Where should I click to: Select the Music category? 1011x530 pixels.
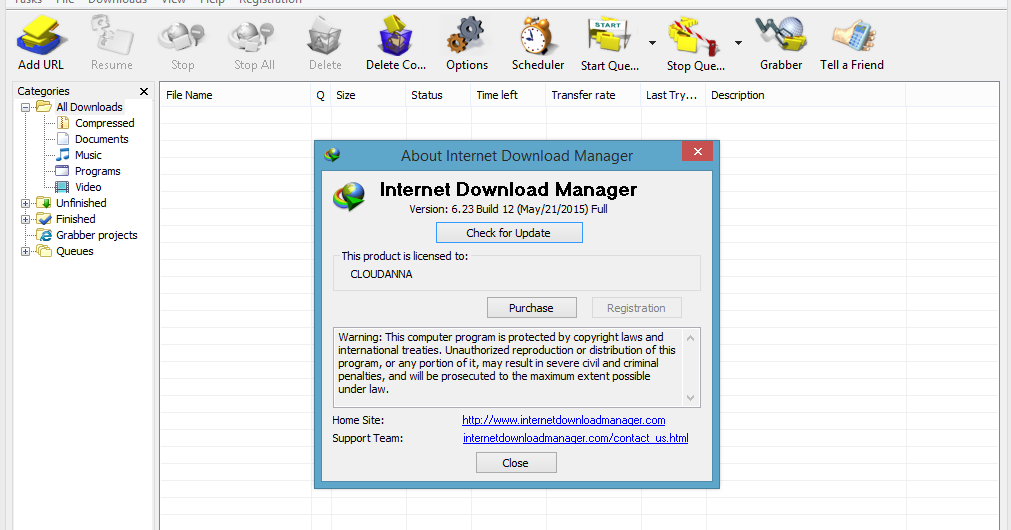point(88,155)
